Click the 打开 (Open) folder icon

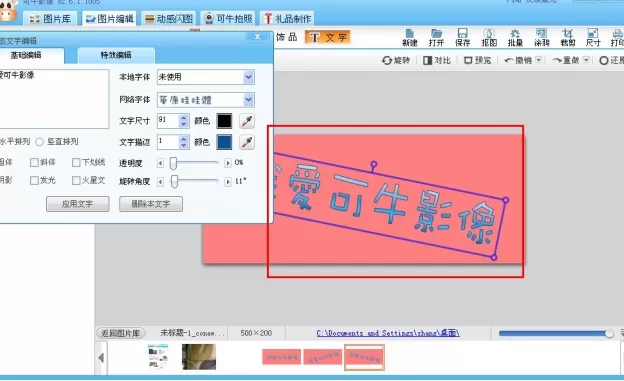[436, 37]
